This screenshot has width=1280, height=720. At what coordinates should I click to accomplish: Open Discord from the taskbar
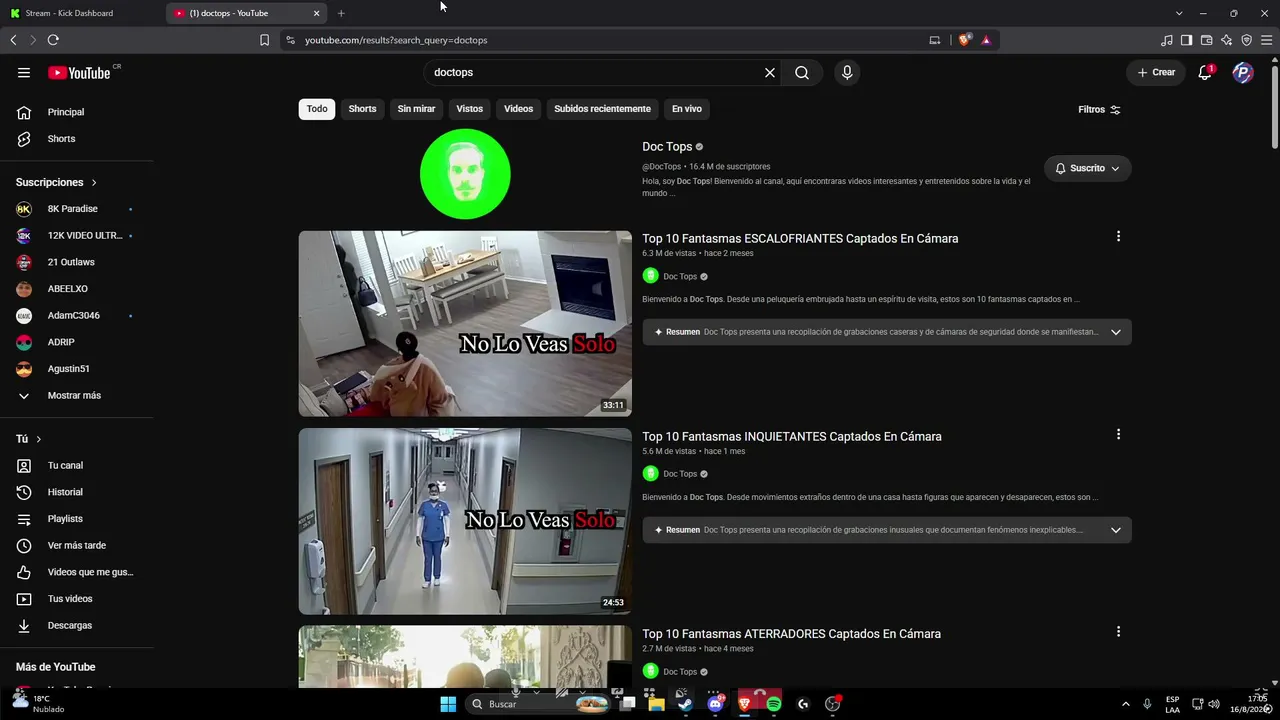715,704
